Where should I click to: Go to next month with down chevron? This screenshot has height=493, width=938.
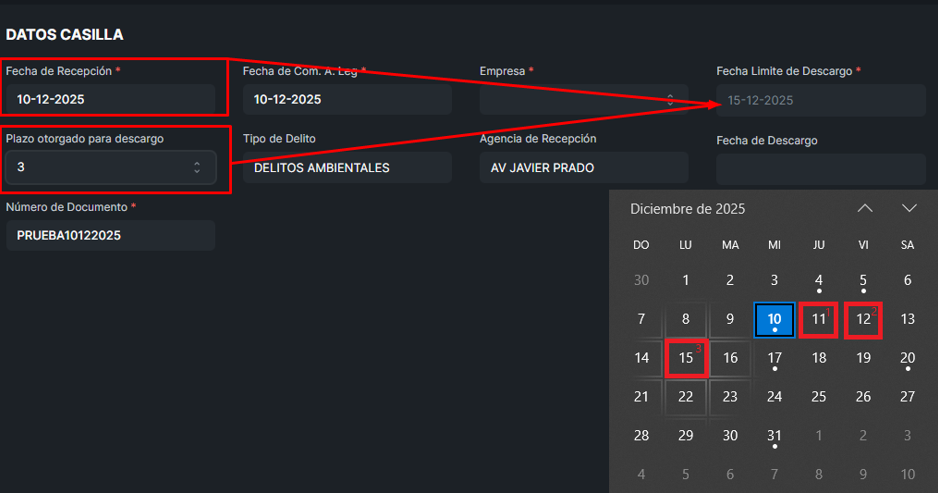coord(909,208)
